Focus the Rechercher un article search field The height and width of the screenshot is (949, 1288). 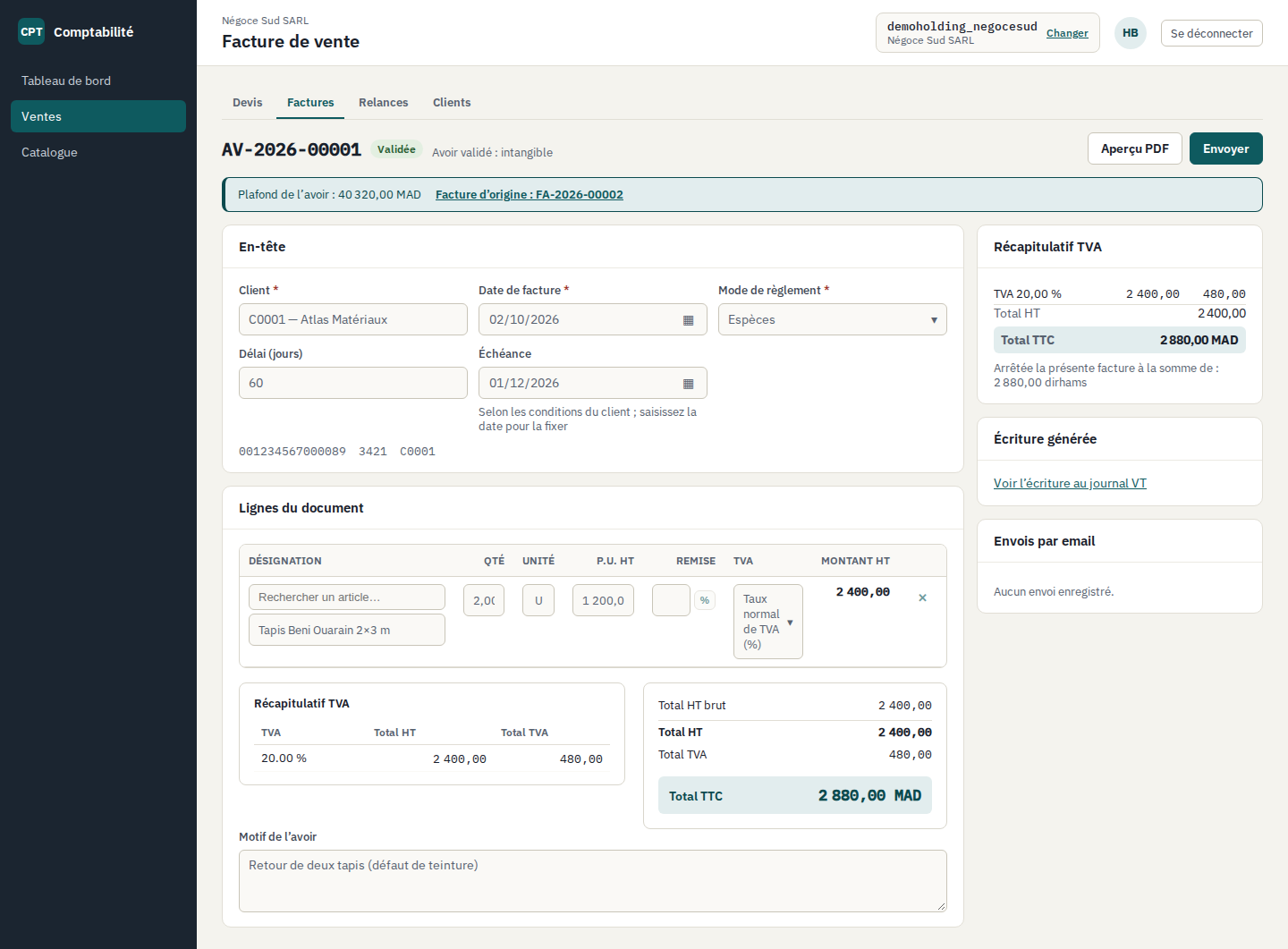[347, 597]
